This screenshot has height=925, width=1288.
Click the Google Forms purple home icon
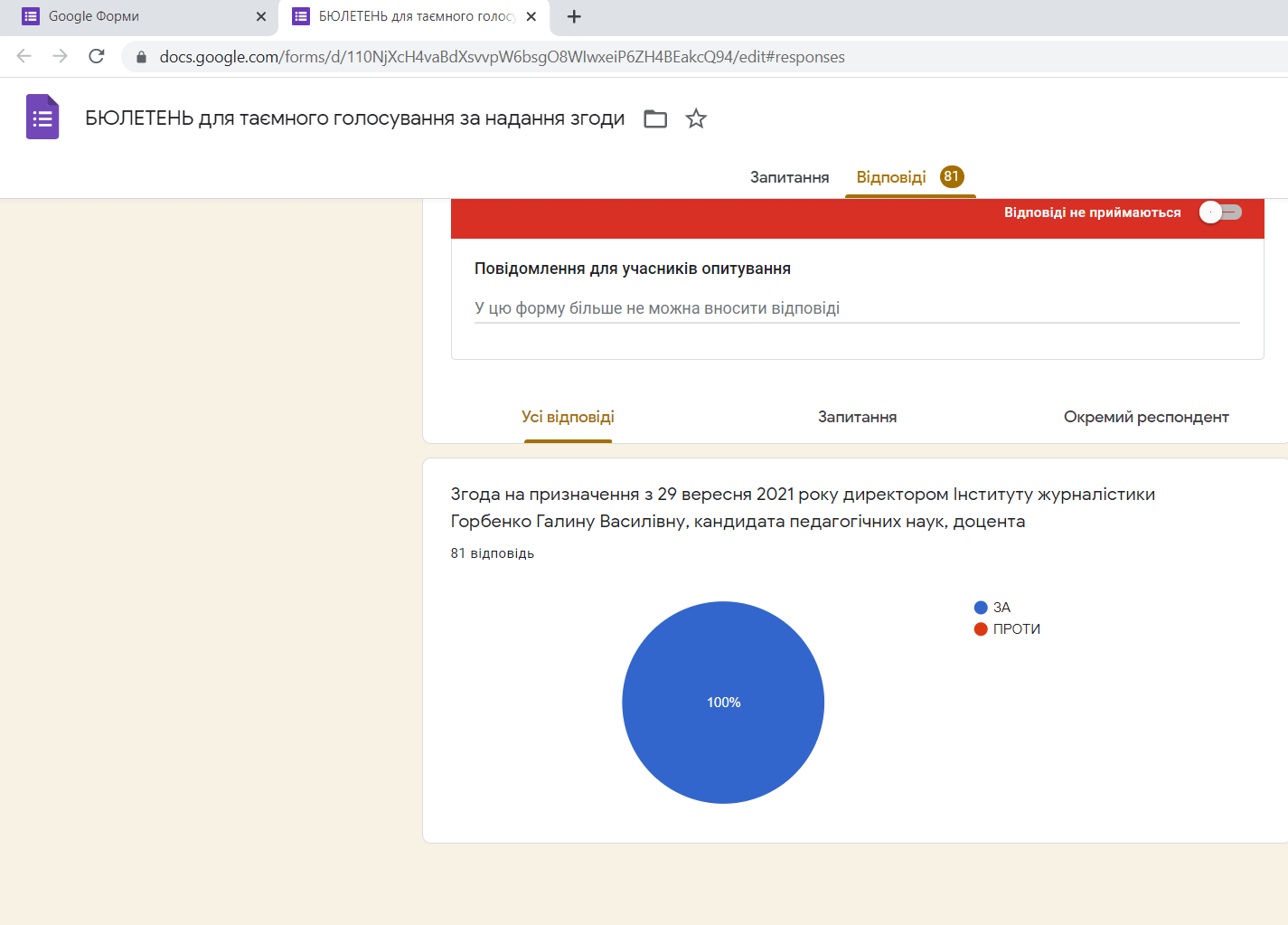tap(42, 118)
